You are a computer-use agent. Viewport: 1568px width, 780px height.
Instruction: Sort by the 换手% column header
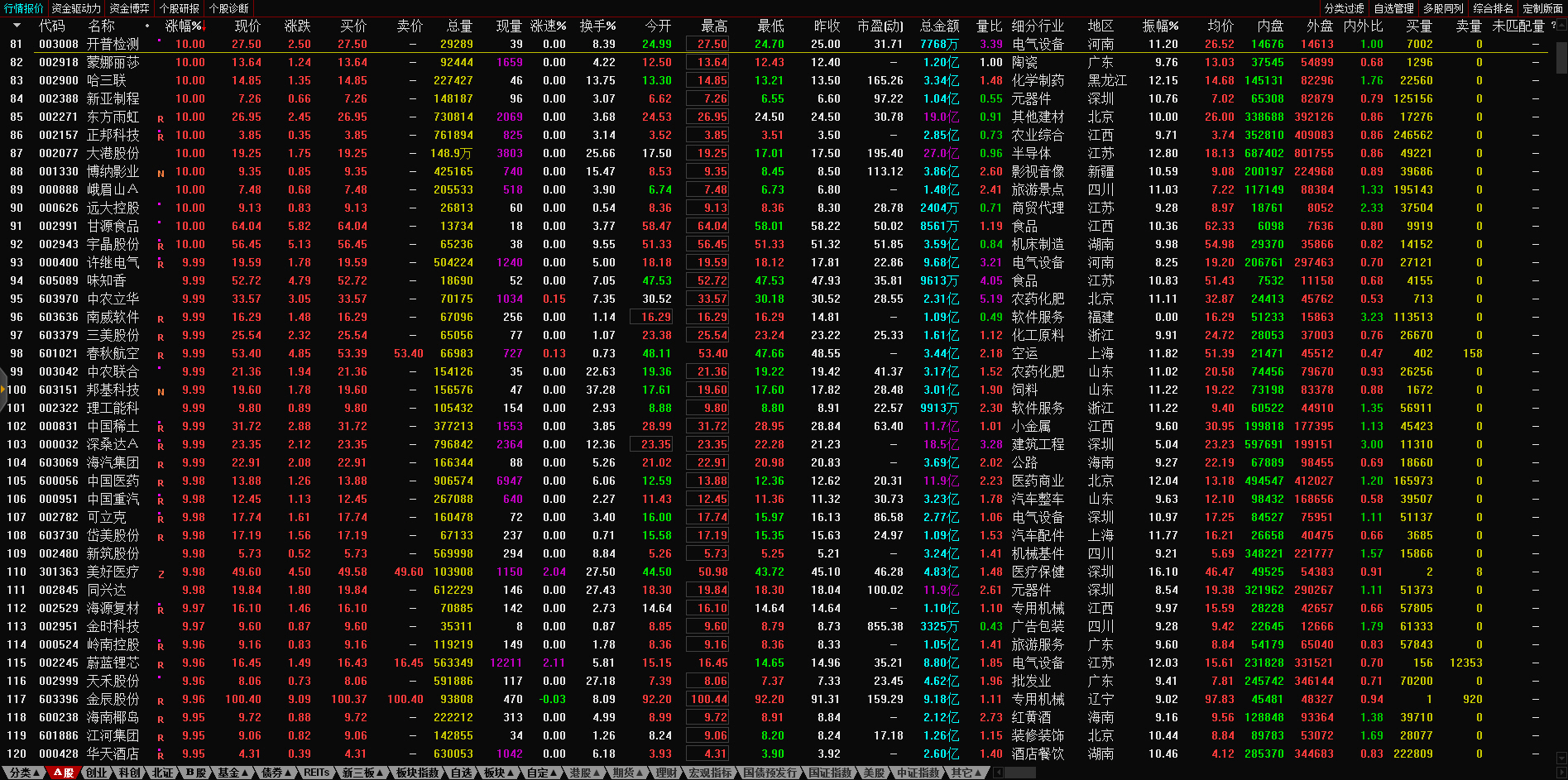coord(597,26)
